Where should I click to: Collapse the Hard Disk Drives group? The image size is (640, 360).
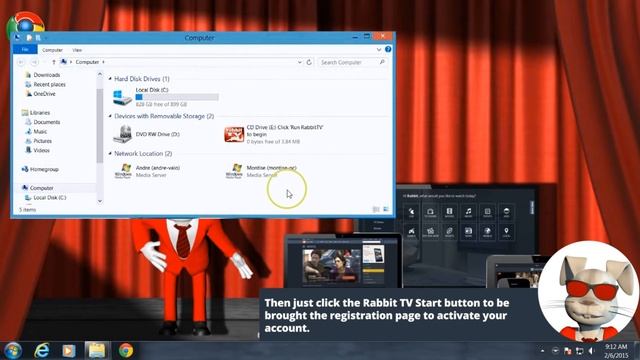(110, 78)
